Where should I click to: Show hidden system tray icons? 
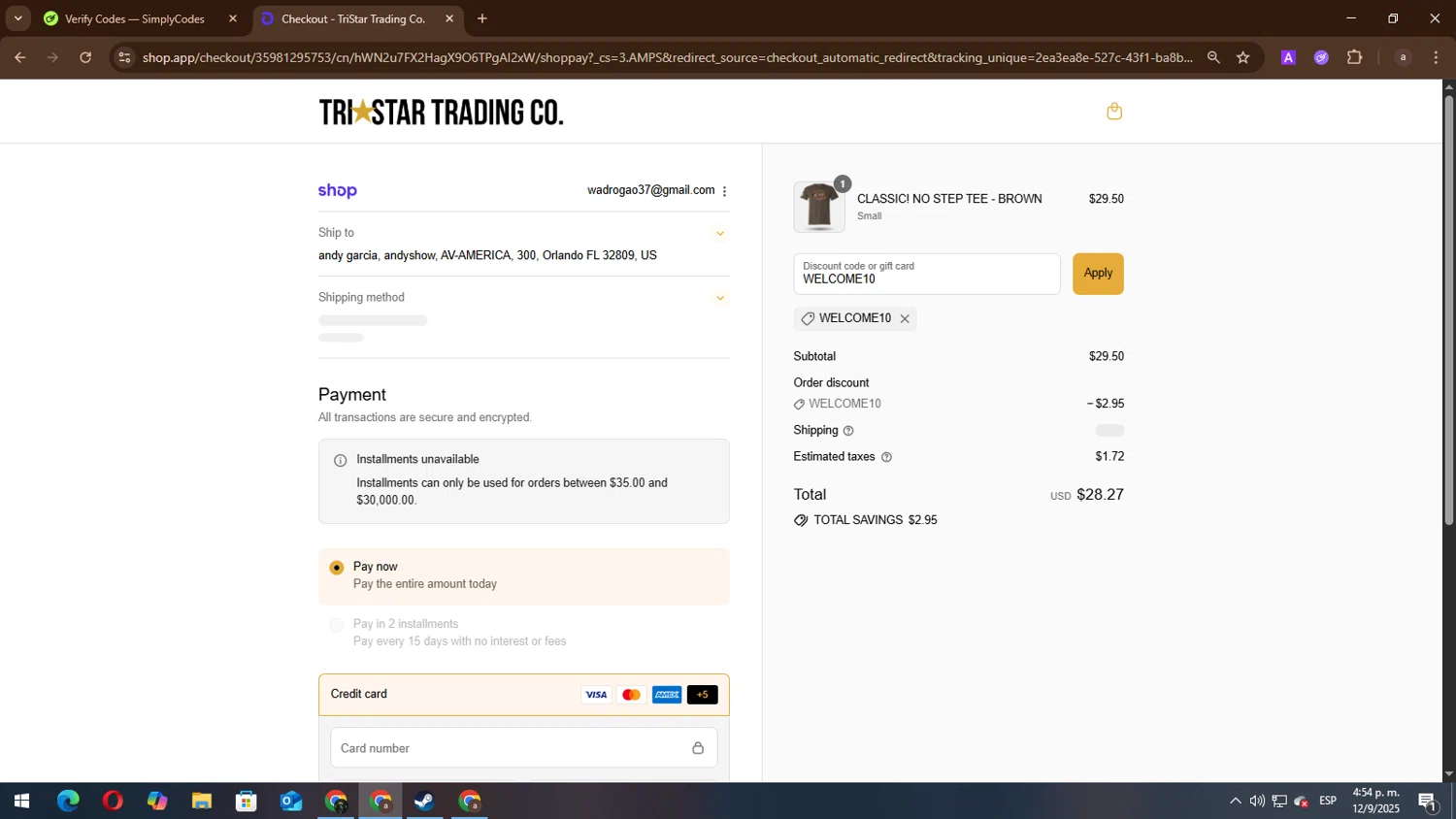click(1235, 802)
